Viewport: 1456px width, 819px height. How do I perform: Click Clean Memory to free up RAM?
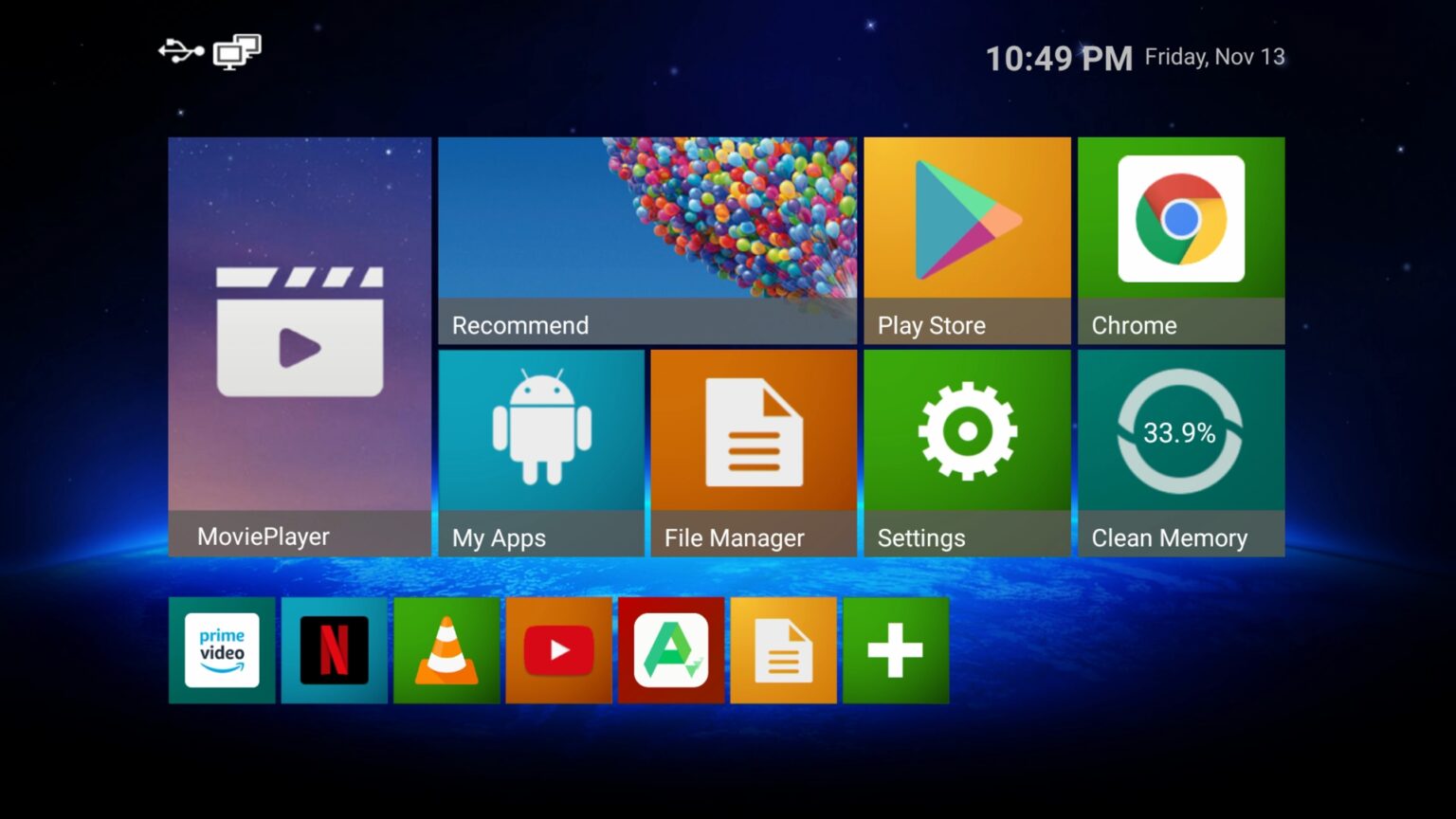tap(1180, 537)
